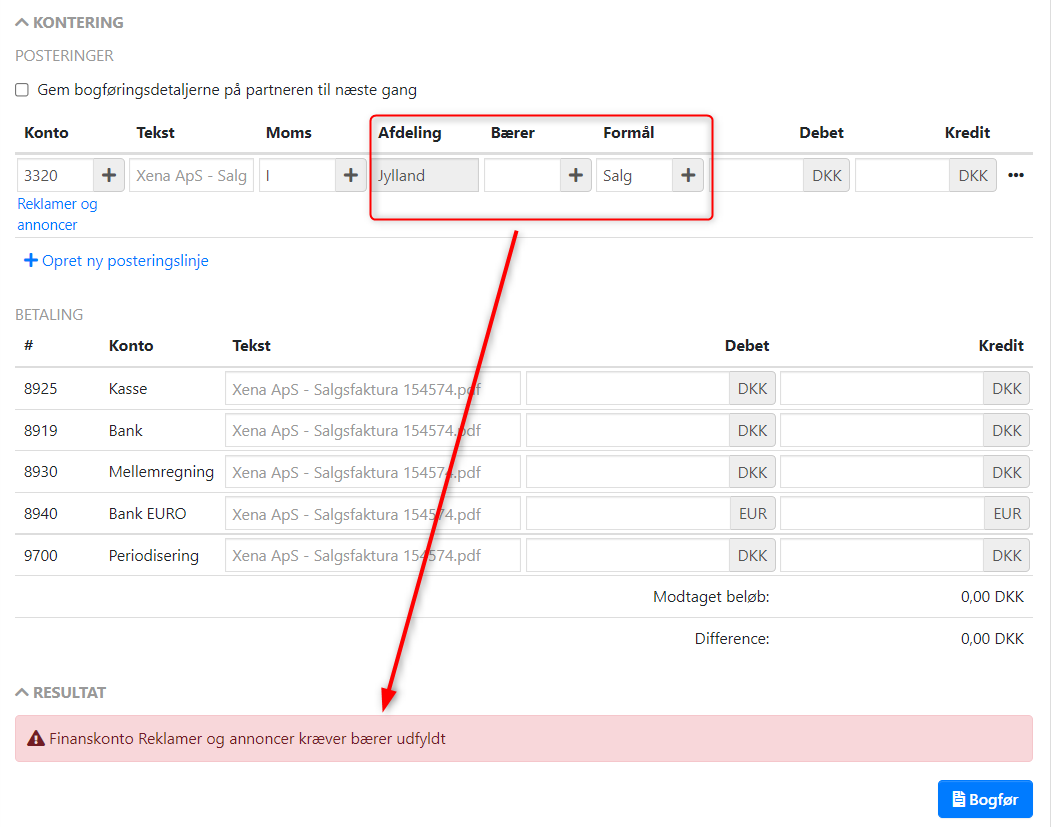Click the empty Bærer input field

coord(521,175)
